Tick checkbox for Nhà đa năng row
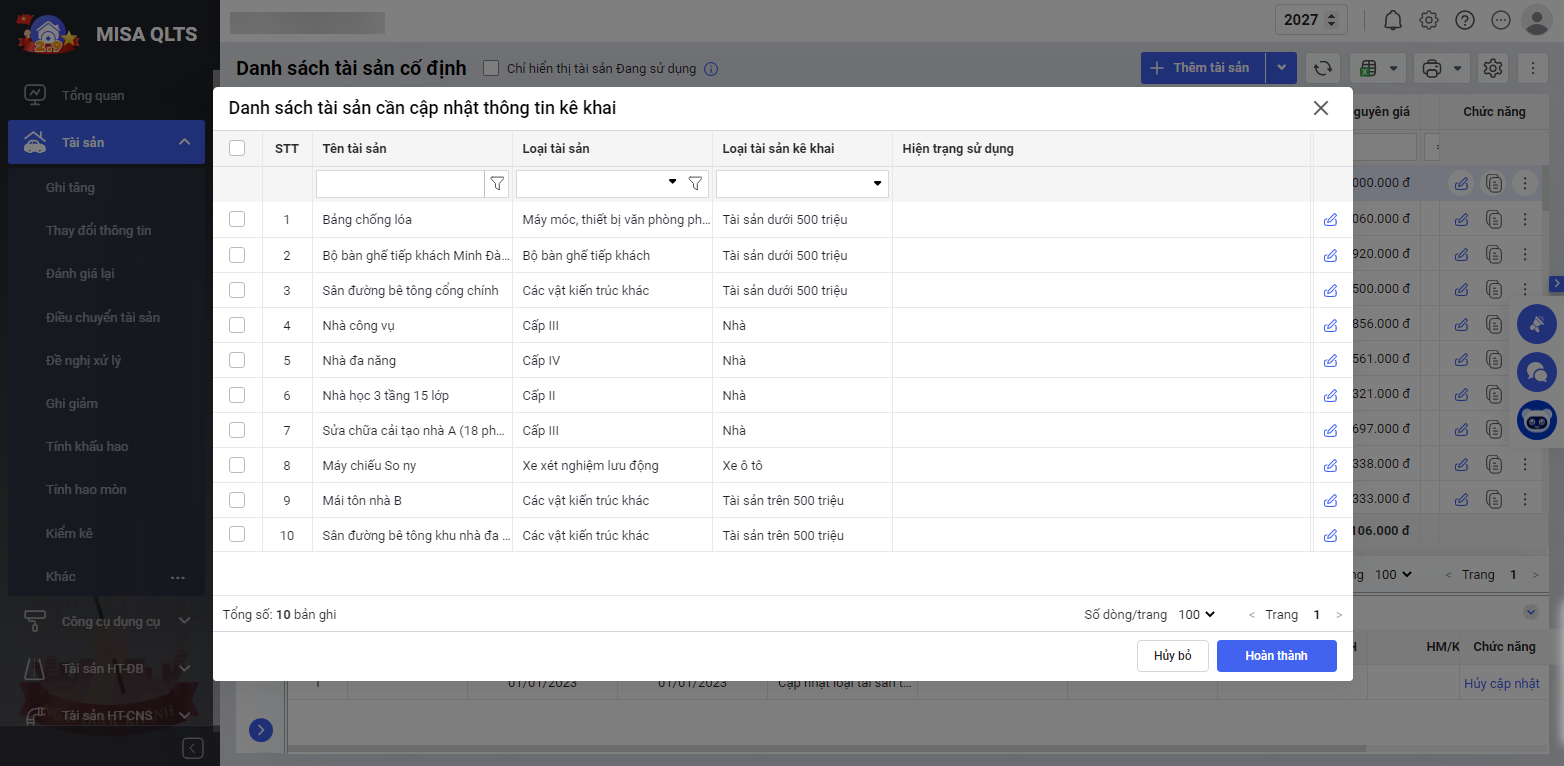This screenshot has width=1564, height=766. pyautogui.click(x=237, y=360)
